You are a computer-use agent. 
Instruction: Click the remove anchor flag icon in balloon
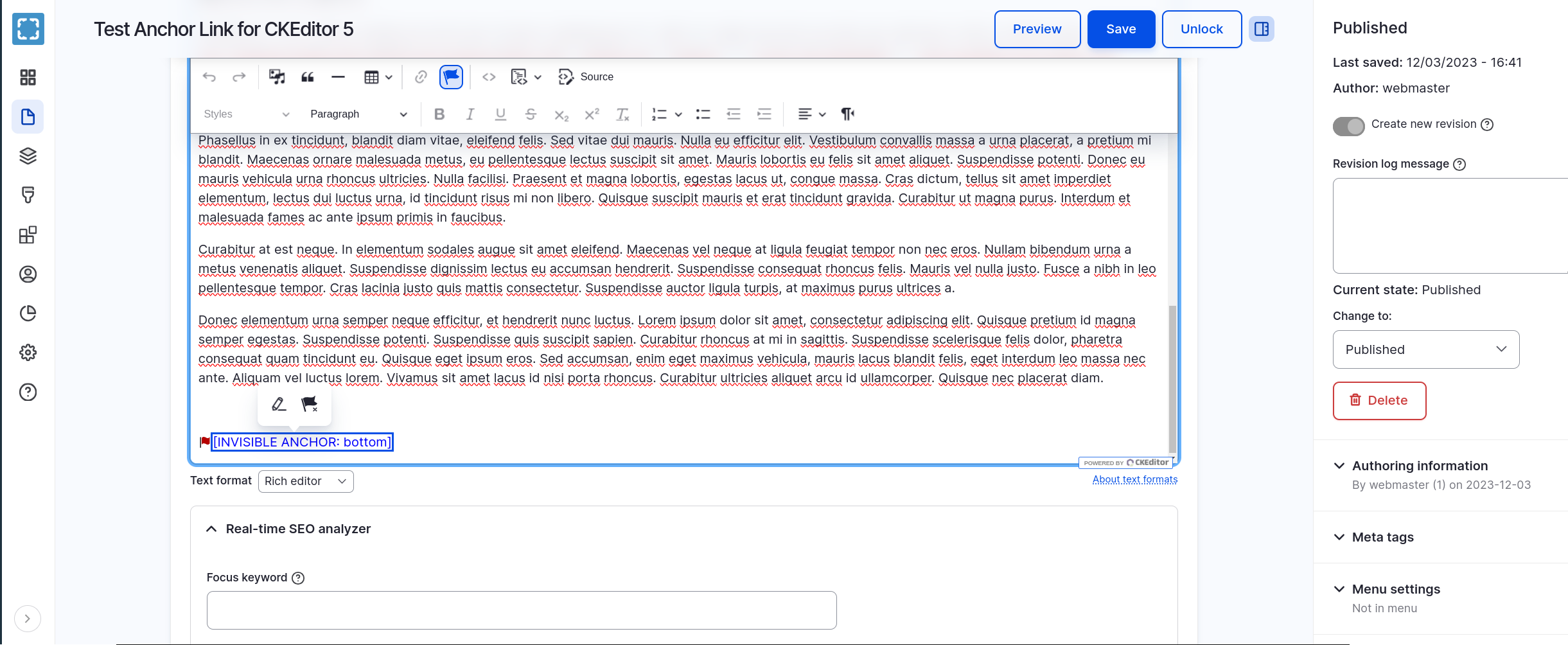click(x=310, y=404)
